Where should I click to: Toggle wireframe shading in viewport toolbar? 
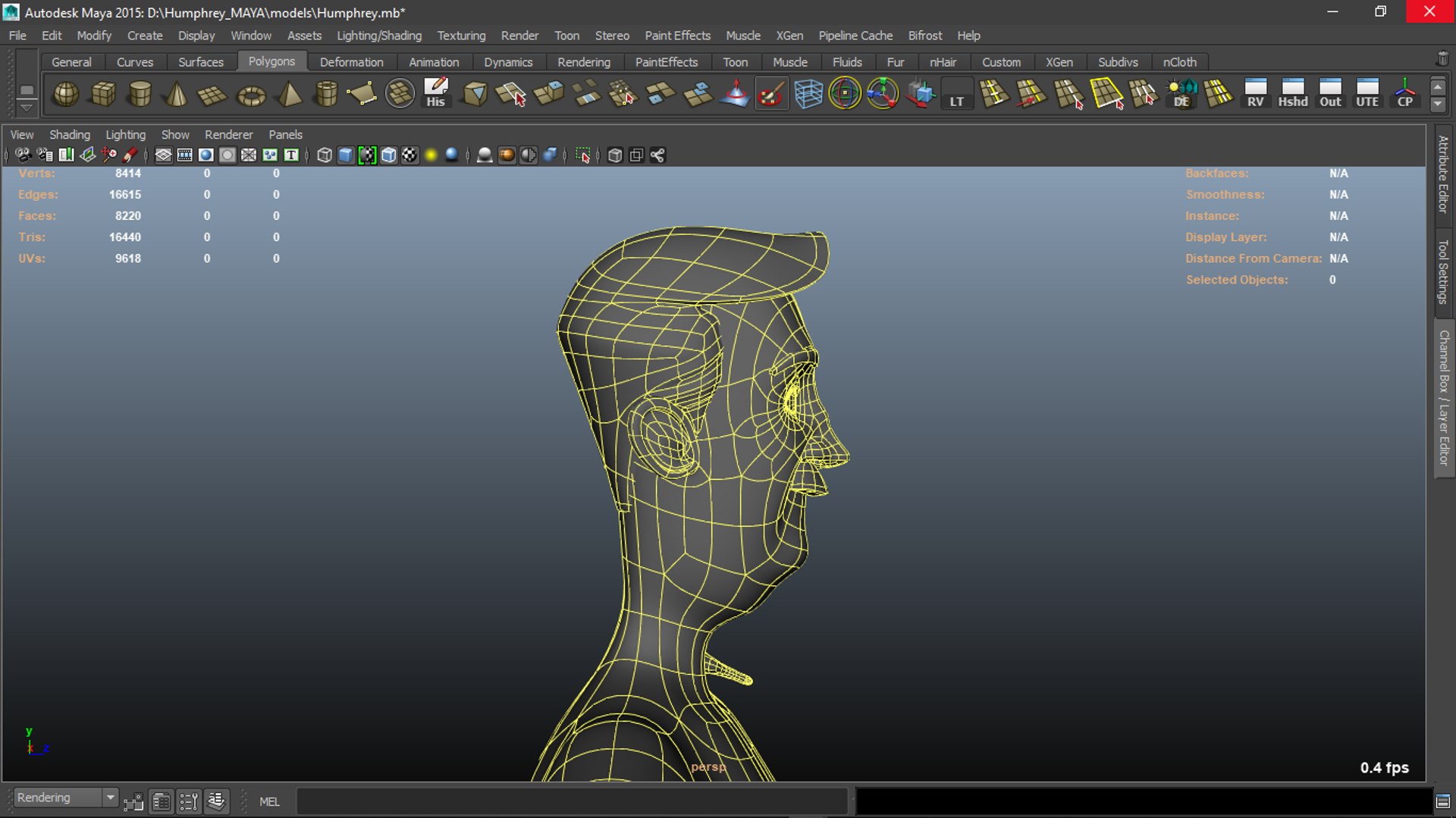325,155
